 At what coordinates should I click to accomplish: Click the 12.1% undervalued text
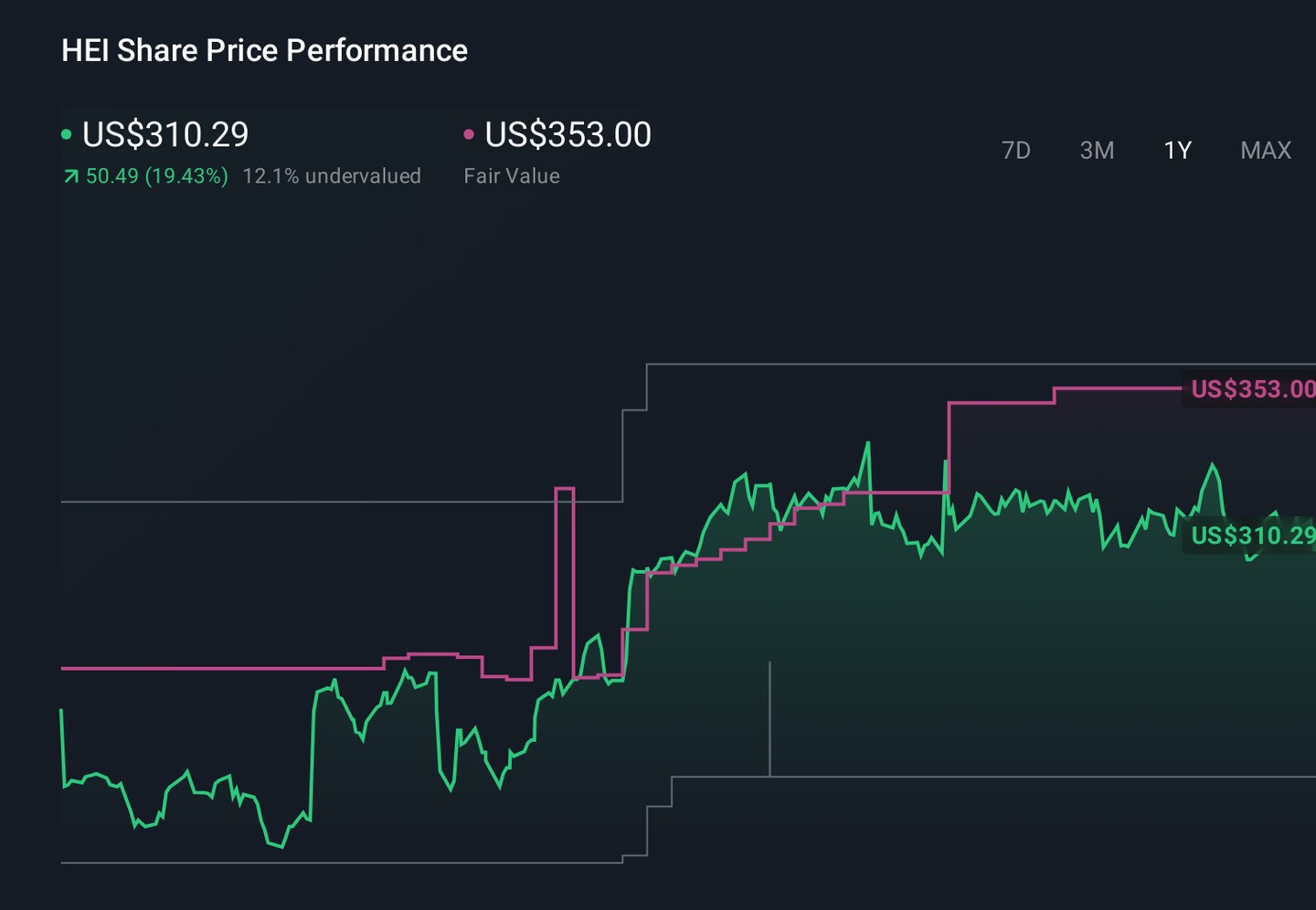[x=332, y=176]
